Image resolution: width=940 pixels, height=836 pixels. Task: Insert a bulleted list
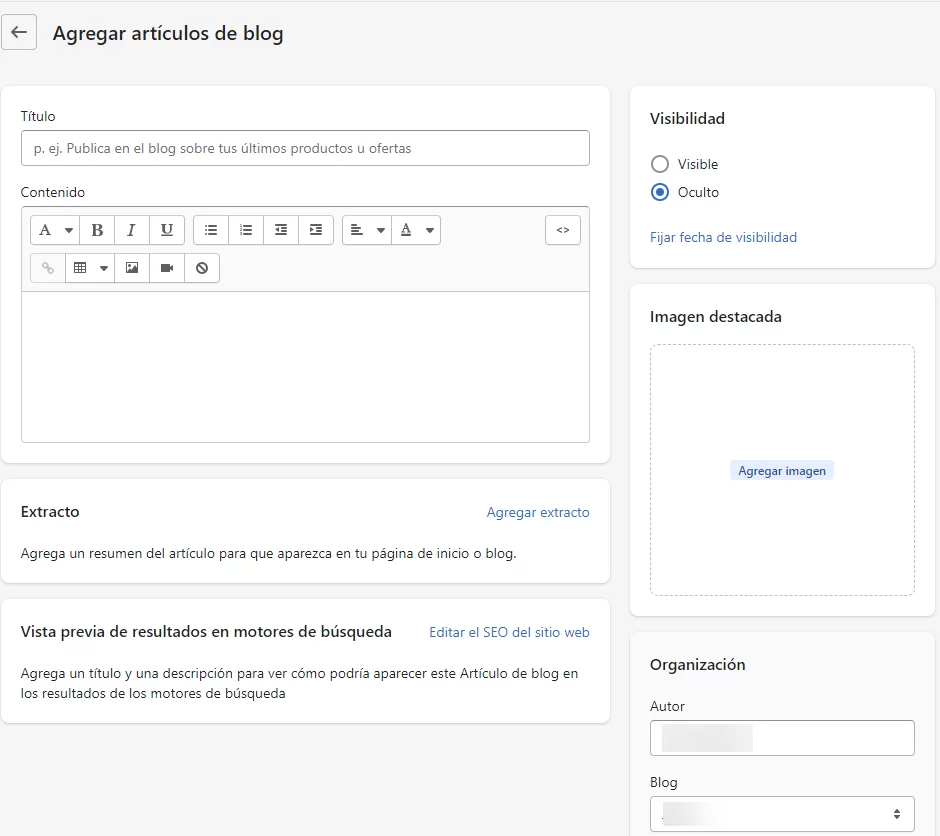[211, 230]
